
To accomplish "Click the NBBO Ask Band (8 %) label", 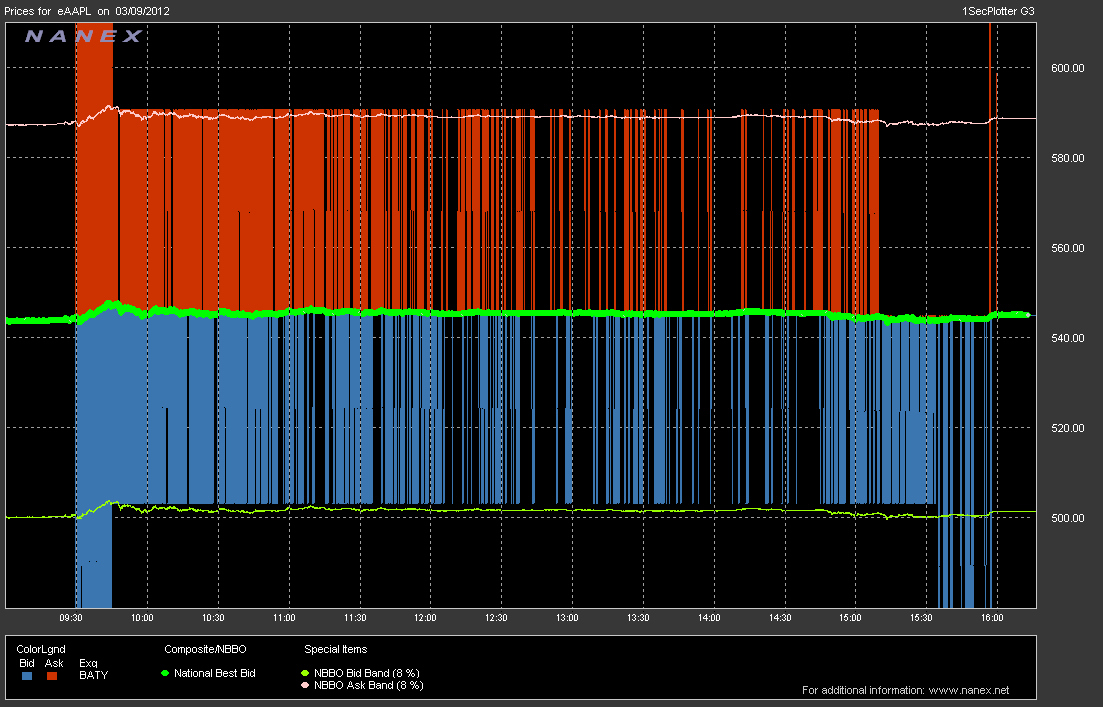I will (x=369, y=685).
